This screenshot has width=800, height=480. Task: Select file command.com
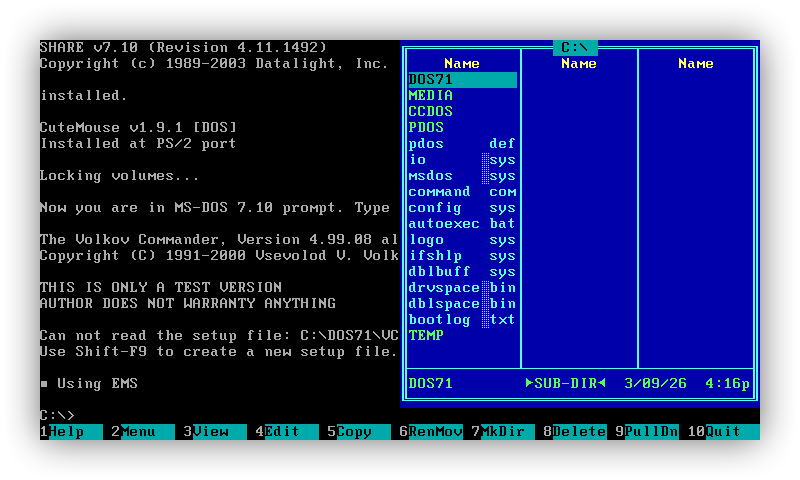tap(462, 191)
